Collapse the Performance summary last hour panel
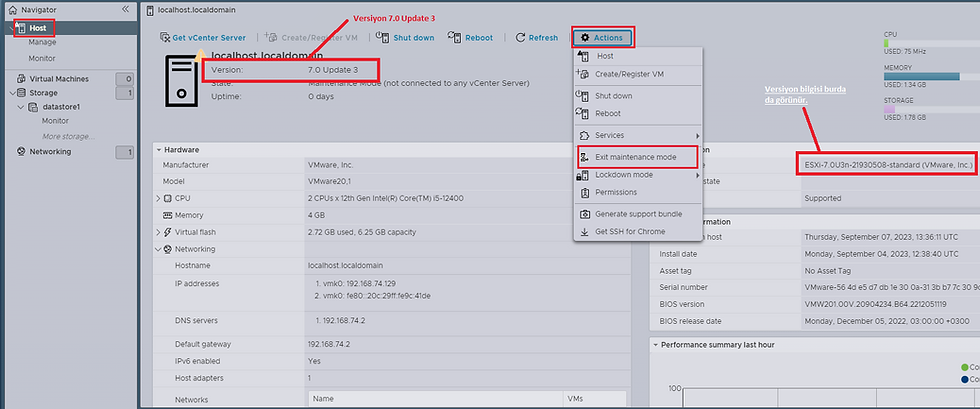 pos(655,345)
